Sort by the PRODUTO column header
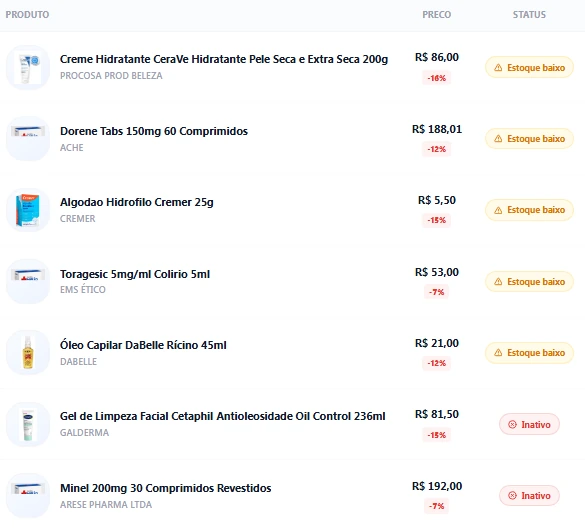Image resolution: width=585 pixels, height=531 pixels. pos(27,15)
